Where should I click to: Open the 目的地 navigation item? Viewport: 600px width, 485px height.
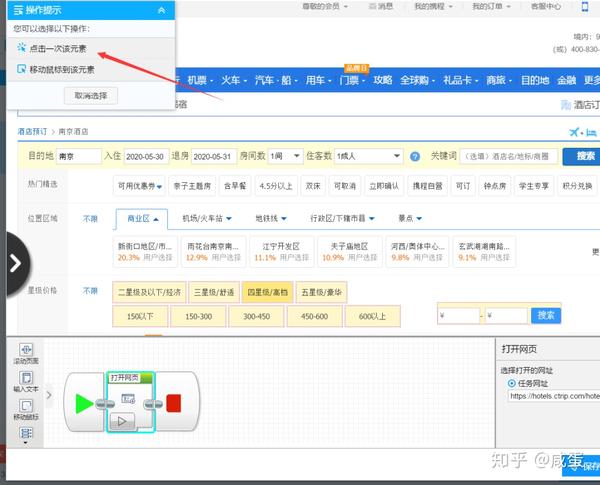(535, 80)
